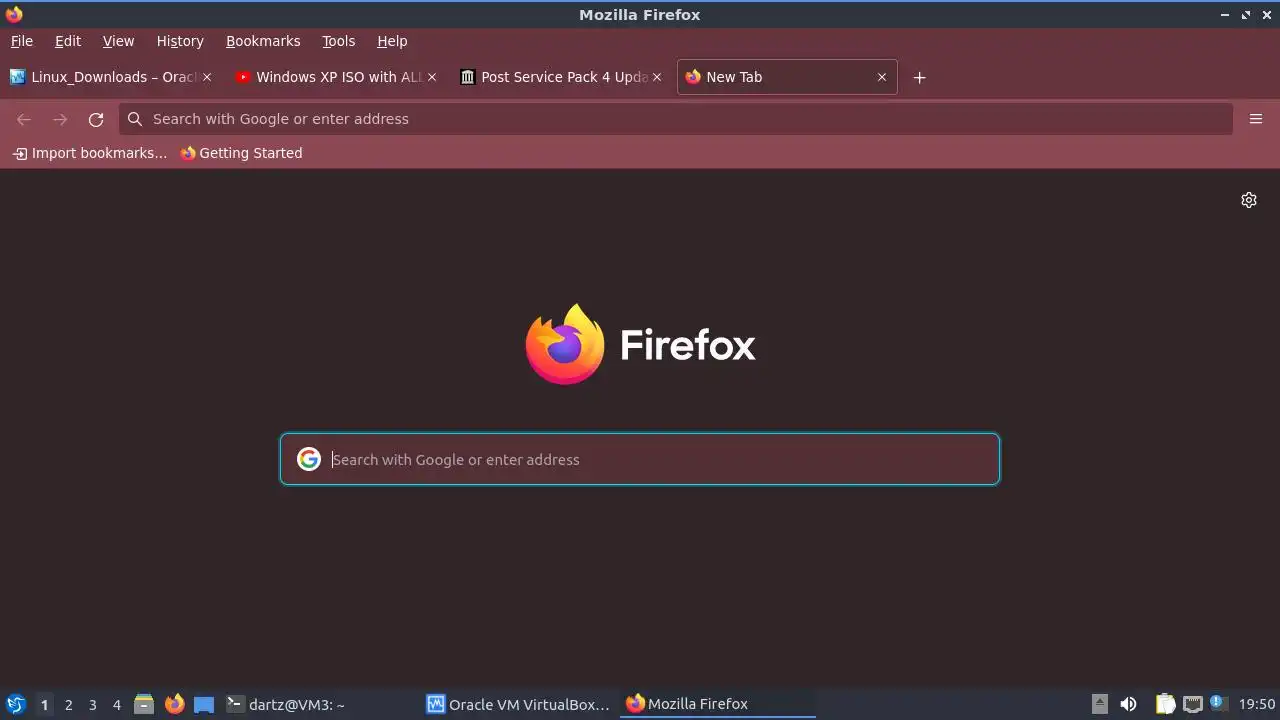Switch to workspace 1
Image resolution: width=1280 pixels, height=720 pixels.
[x=44, y=704]
